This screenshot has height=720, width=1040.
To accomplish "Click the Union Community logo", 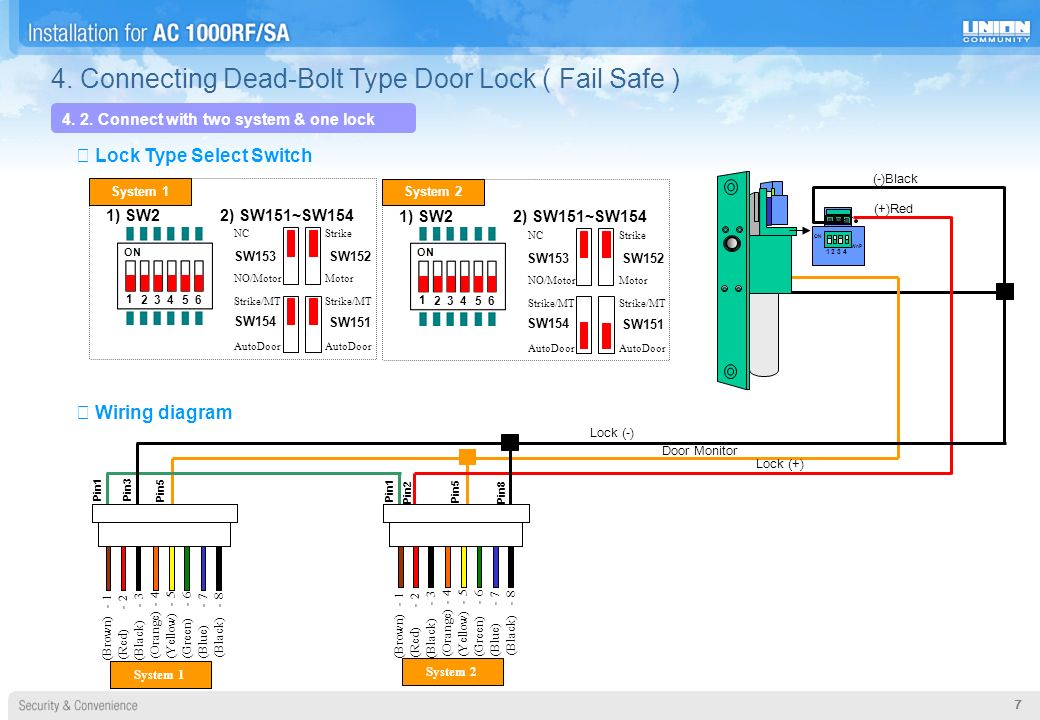I will pos(996,31).
